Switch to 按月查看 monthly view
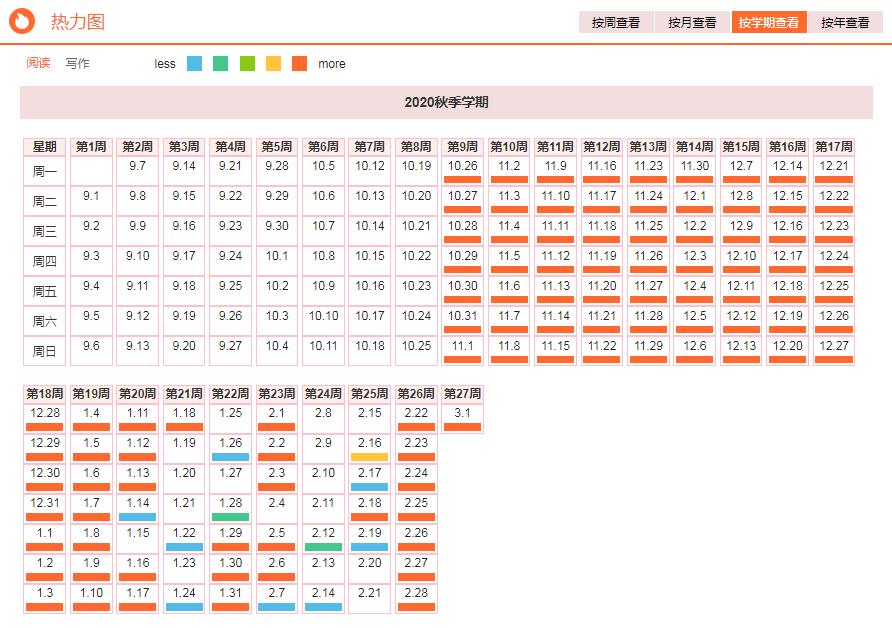 (692, 22)
